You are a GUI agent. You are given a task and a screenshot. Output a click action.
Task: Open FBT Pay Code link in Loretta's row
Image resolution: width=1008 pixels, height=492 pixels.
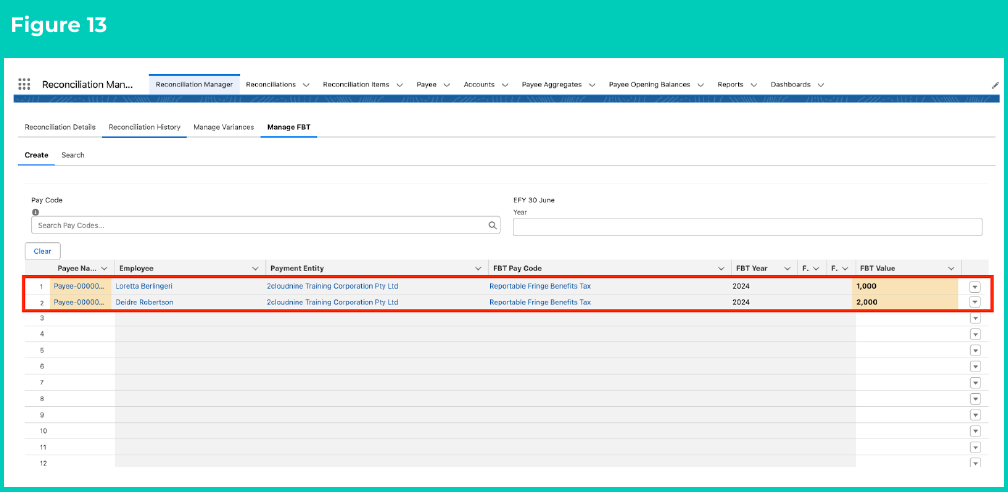pyautogui.click(x=540, y=286)
